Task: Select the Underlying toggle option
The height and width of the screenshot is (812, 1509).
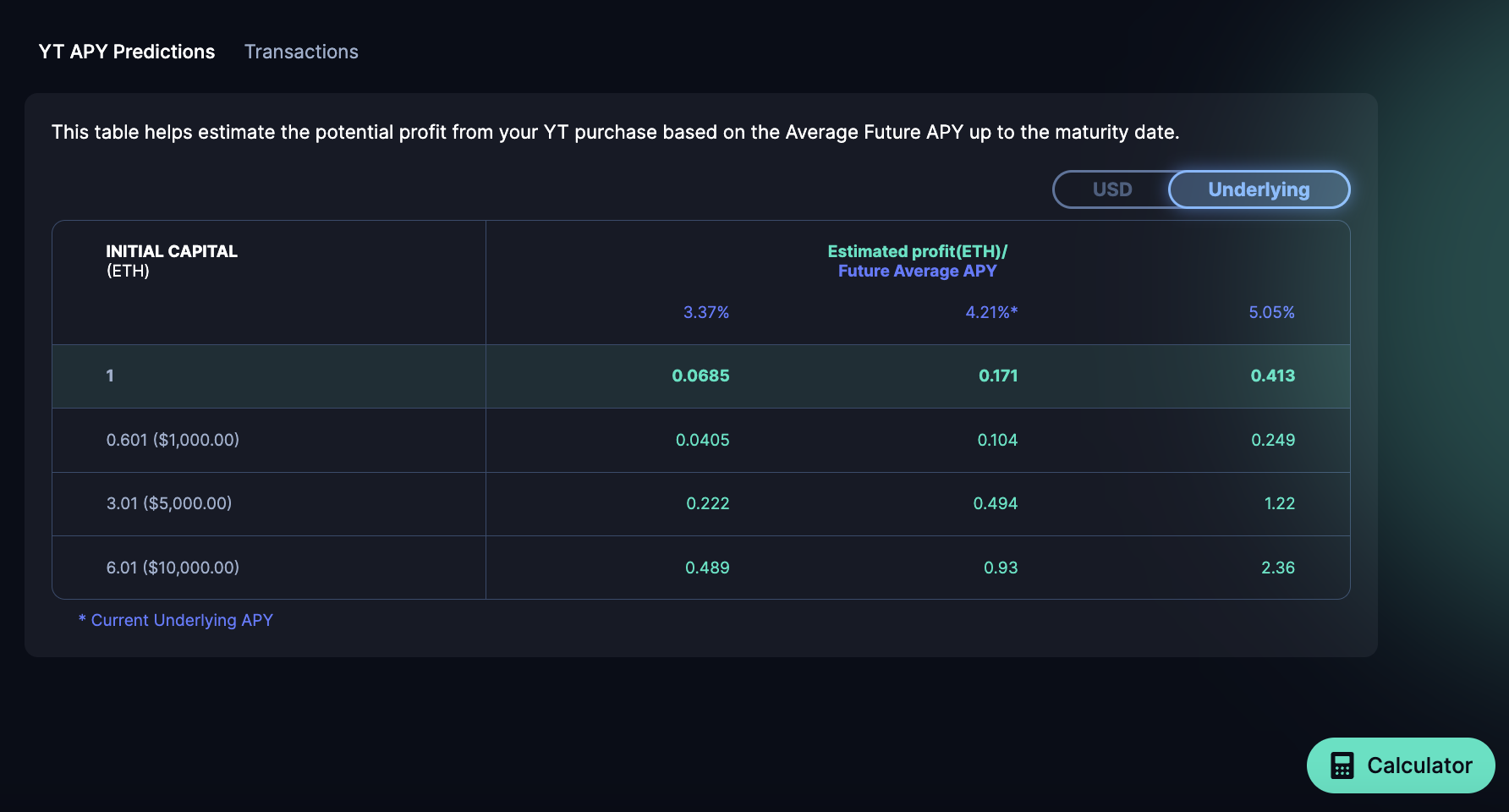Action: [1258, 189]
